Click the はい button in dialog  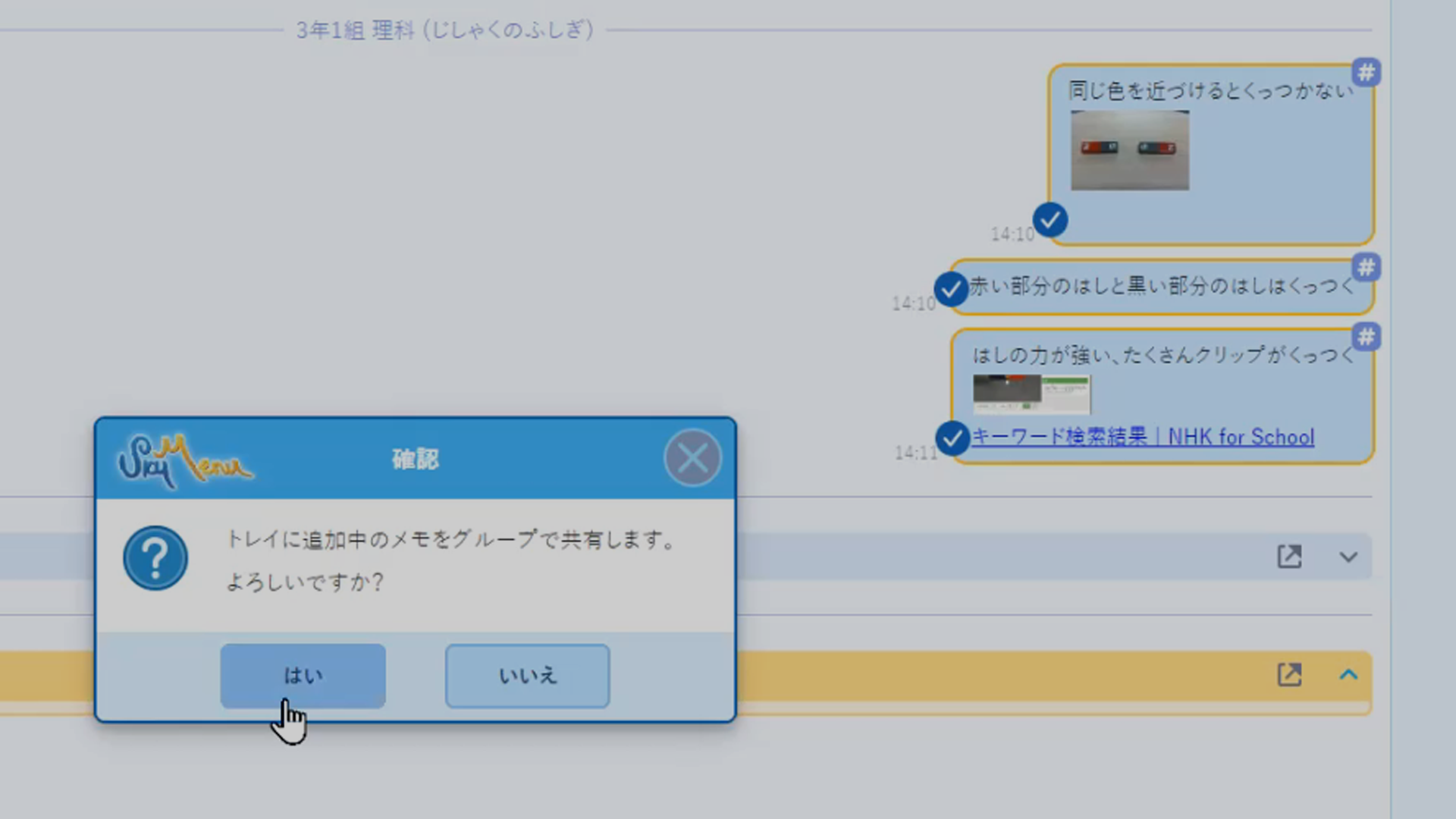point(303,675)
